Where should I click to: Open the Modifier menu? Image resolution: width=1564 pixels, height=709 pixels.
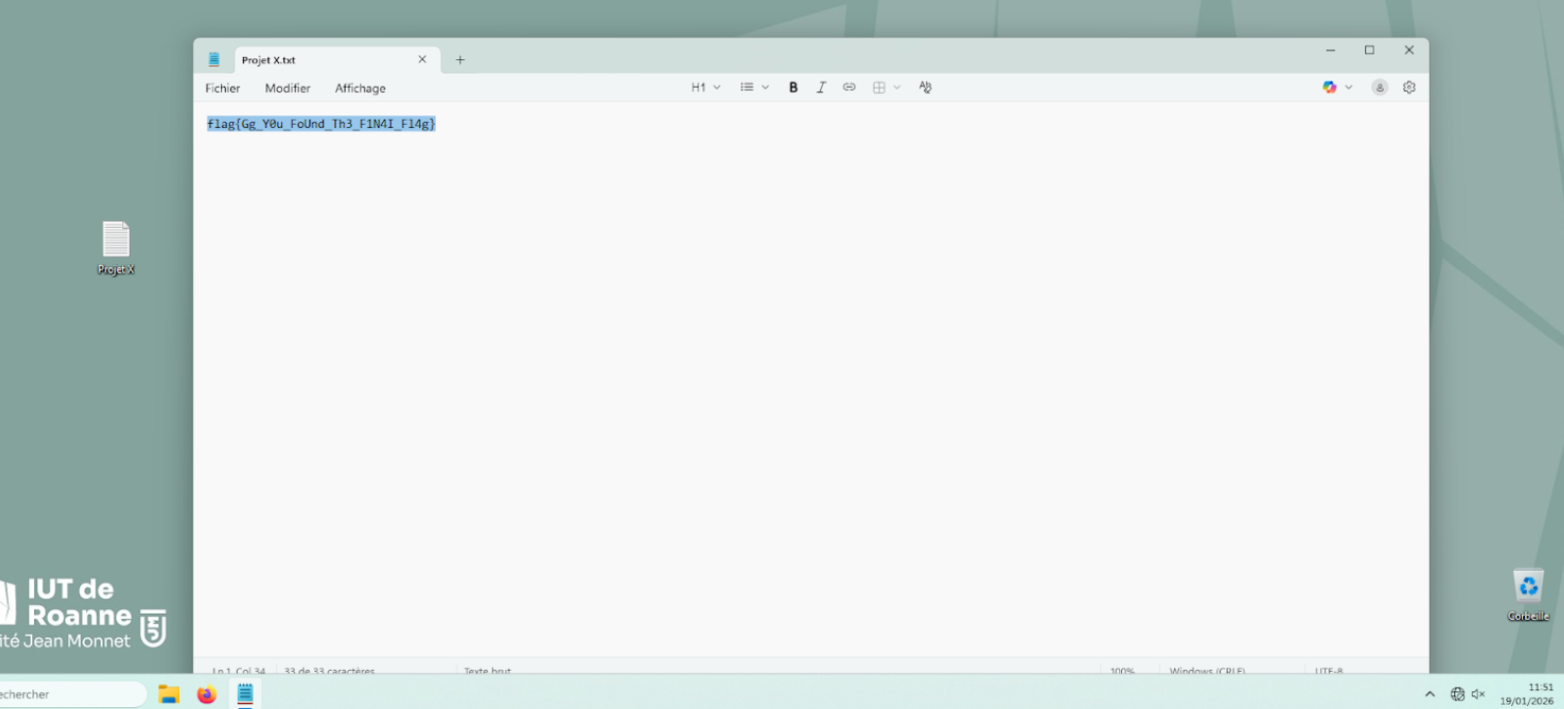(x=288, y=88)
